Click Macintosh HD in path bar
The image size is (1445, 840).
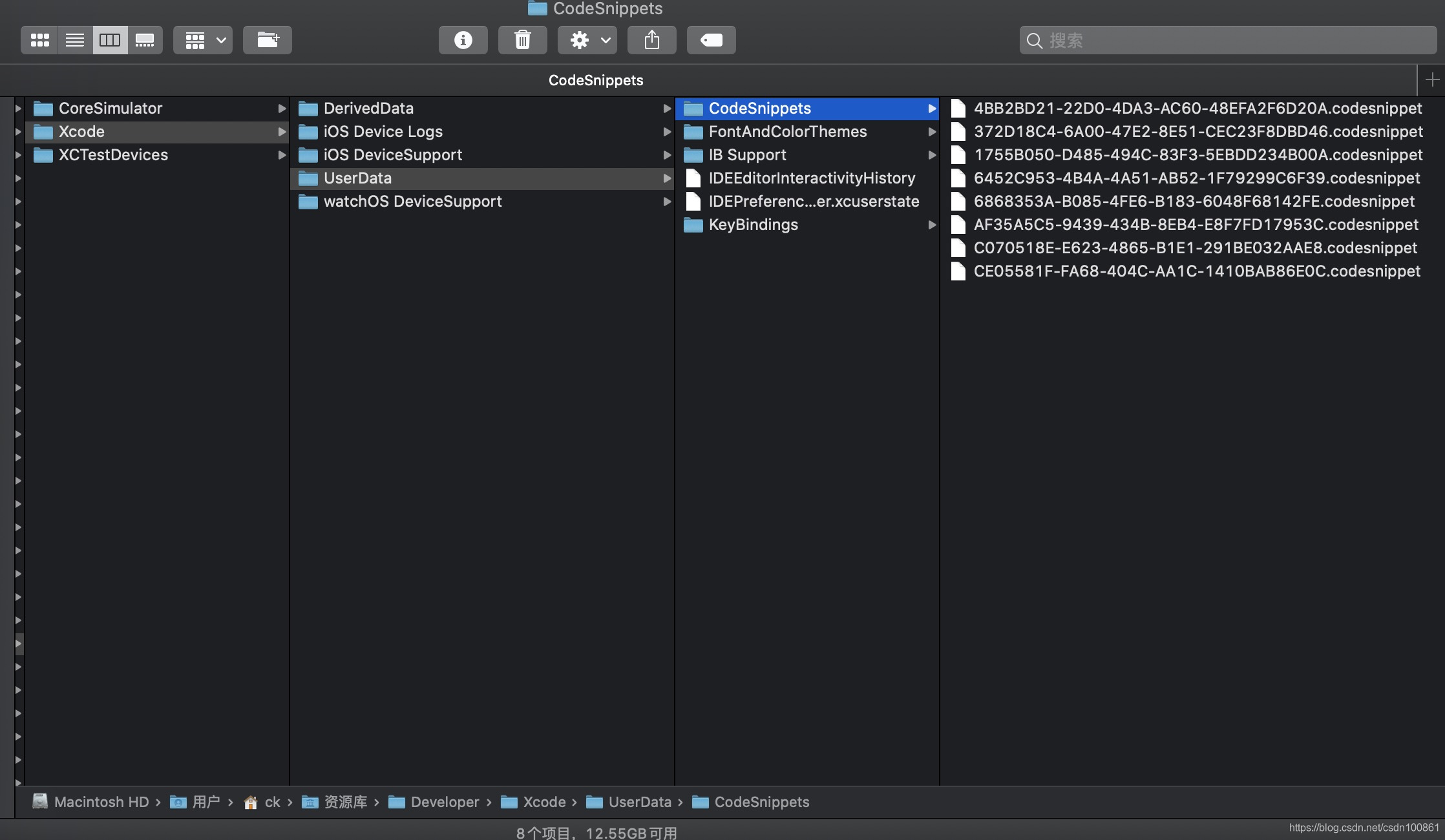tap(101, 802)
